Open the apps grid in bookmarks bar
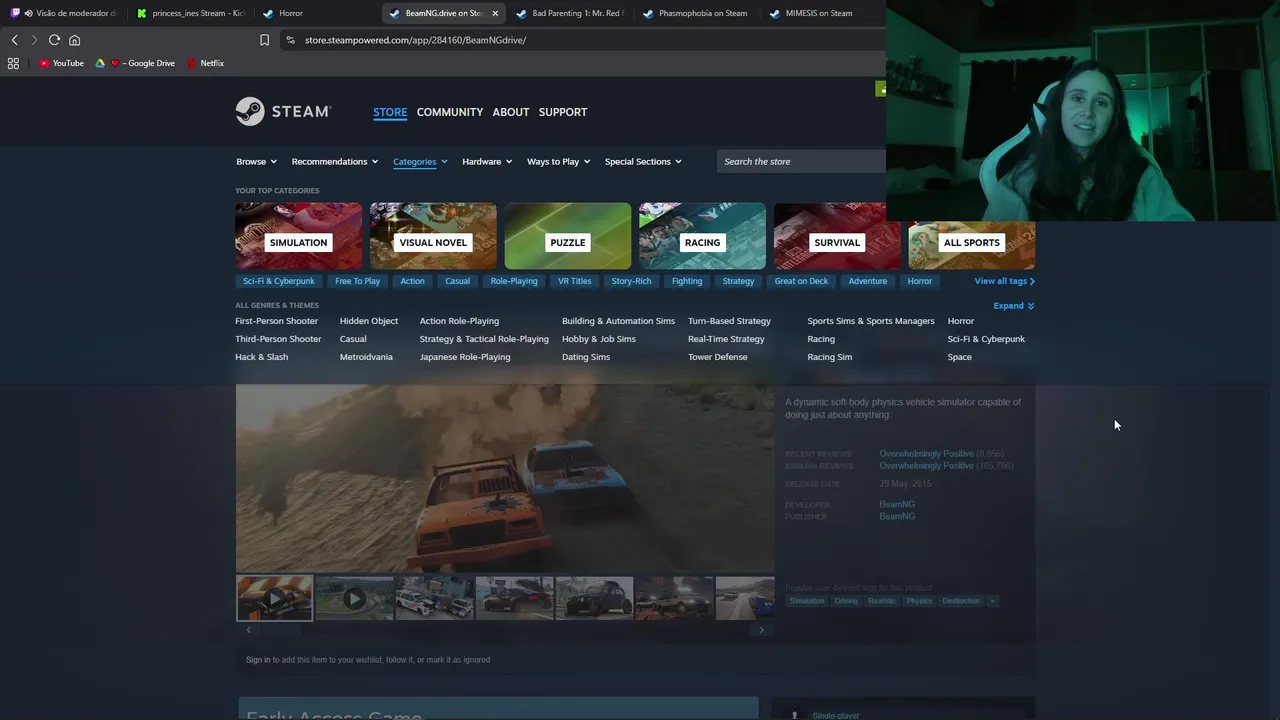The height and width of the screenshot is (720, 1280). pos(13,63)
